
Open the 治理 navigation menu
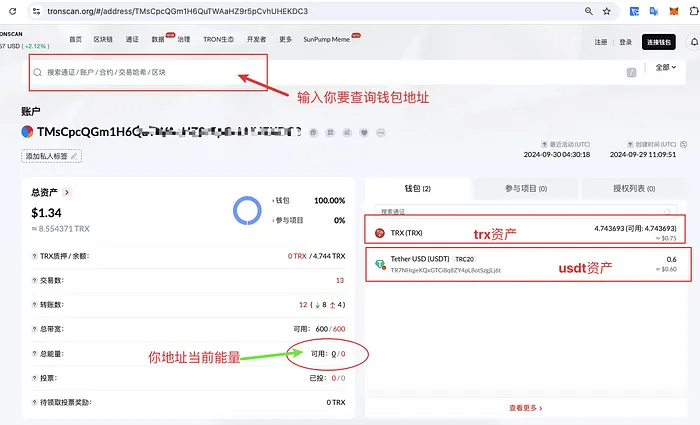tap(184, 39)
